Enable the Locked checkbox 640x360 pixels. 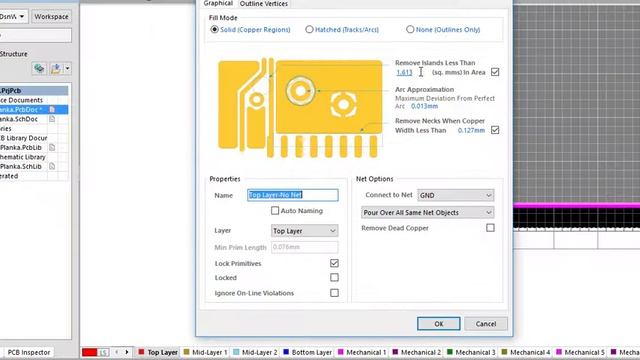pyautogui.click(x=334, y=278)
